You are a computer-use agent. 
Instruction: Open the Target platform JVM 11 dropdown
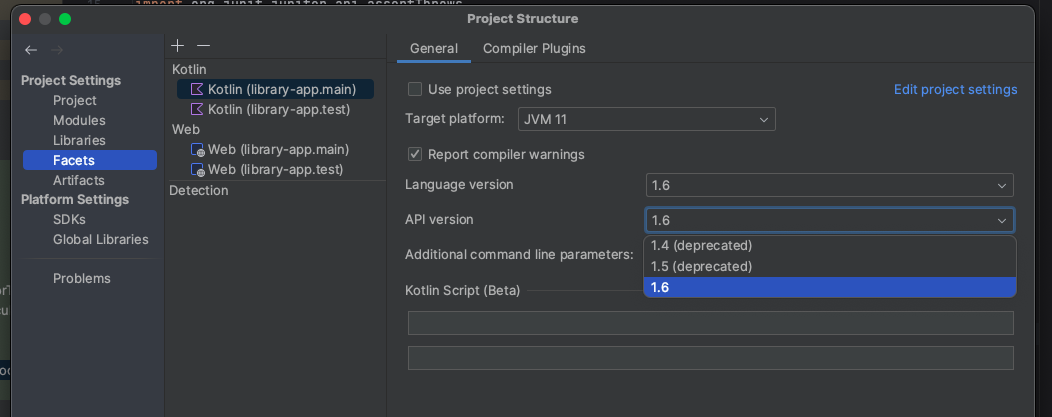click(x=647, y=119)
